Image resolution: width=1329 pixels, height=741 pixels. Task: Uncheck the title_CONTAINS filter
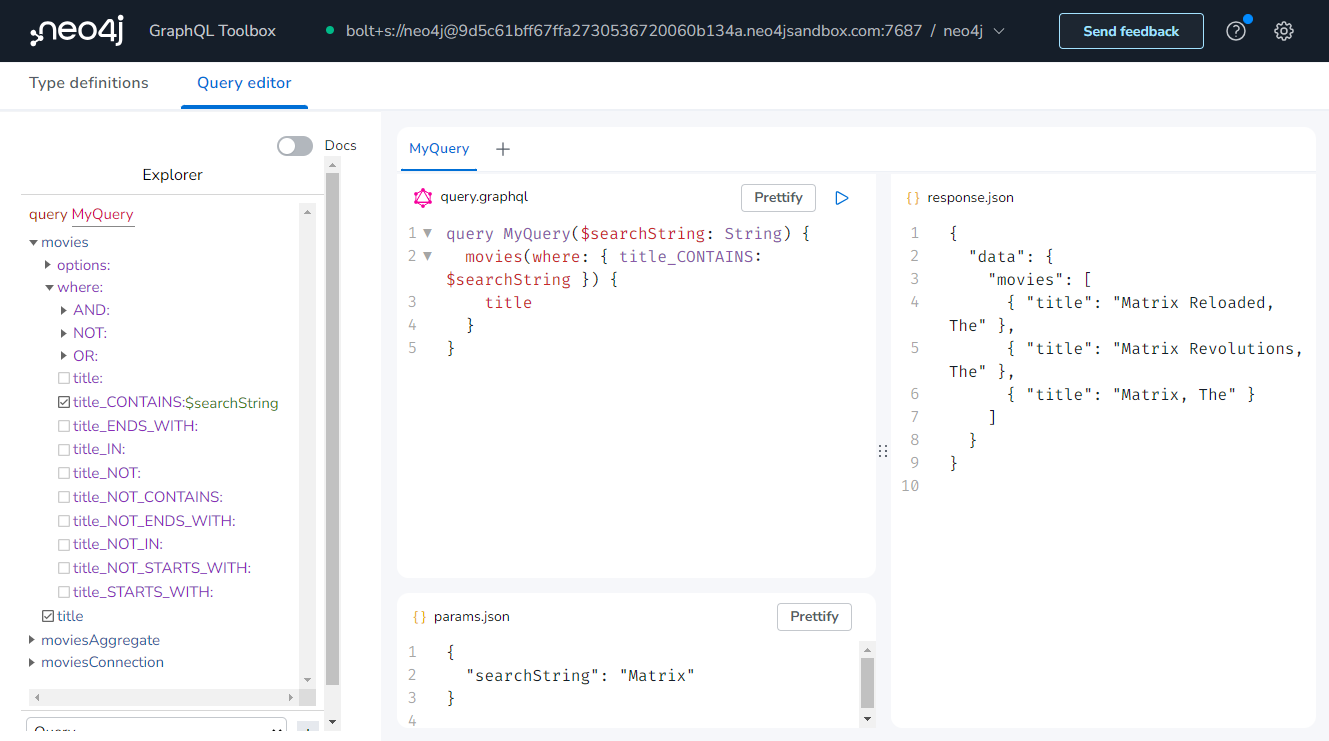coord(64,402)
